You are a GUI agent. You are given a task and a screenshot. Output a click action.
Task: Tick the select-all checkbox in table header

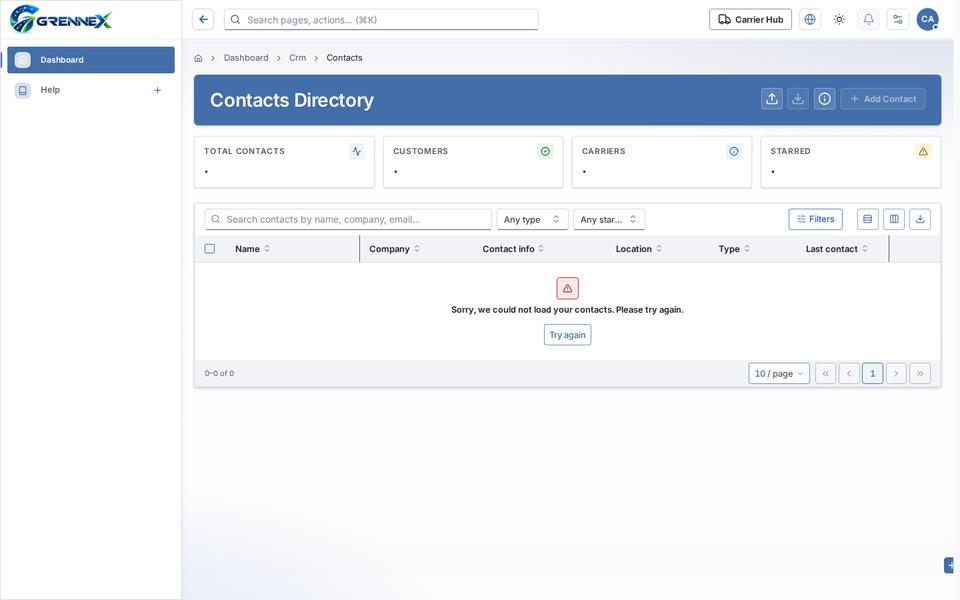pos(209,249)
